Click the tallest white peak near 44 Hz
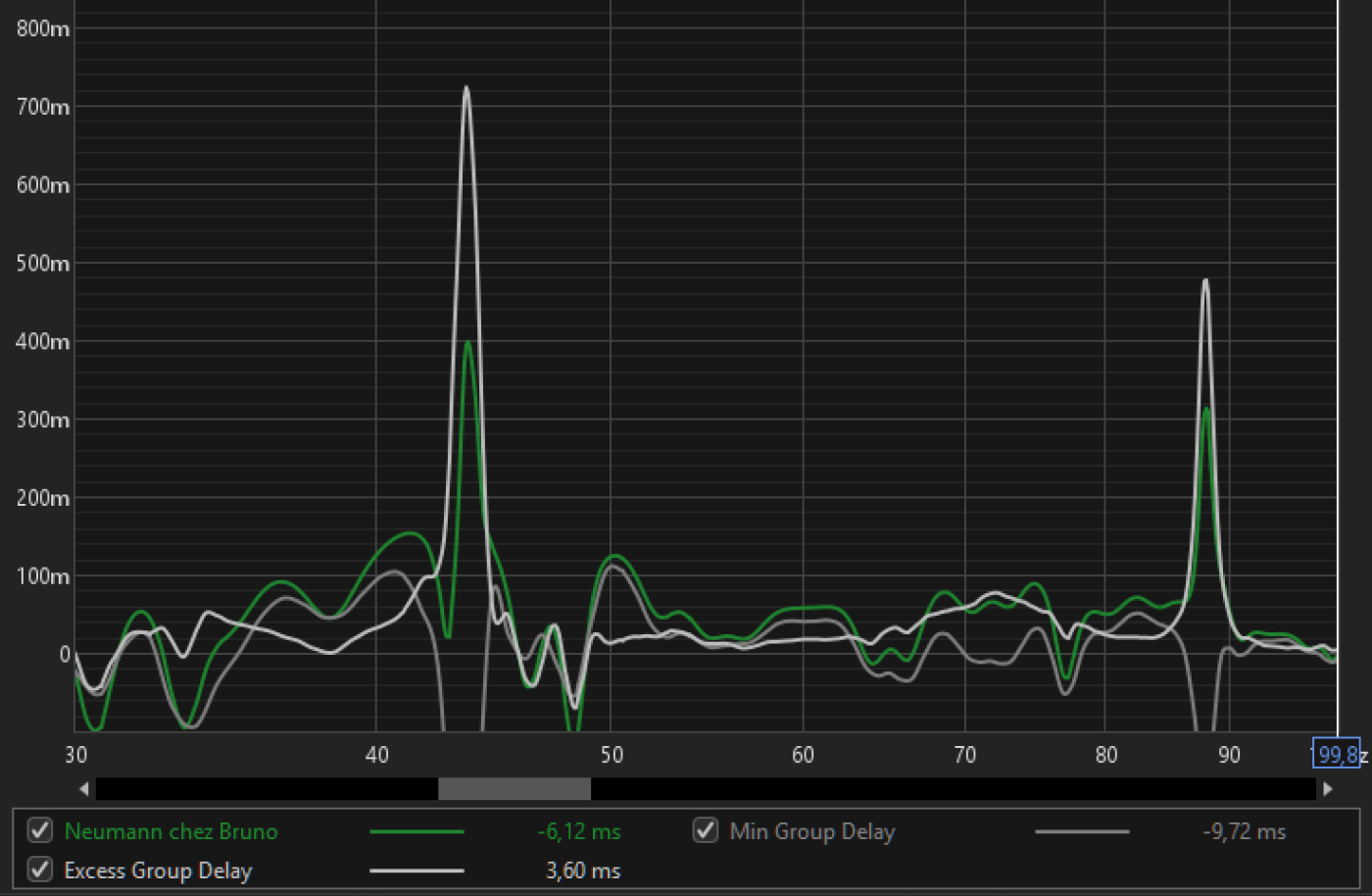 (x=466, y=88)
